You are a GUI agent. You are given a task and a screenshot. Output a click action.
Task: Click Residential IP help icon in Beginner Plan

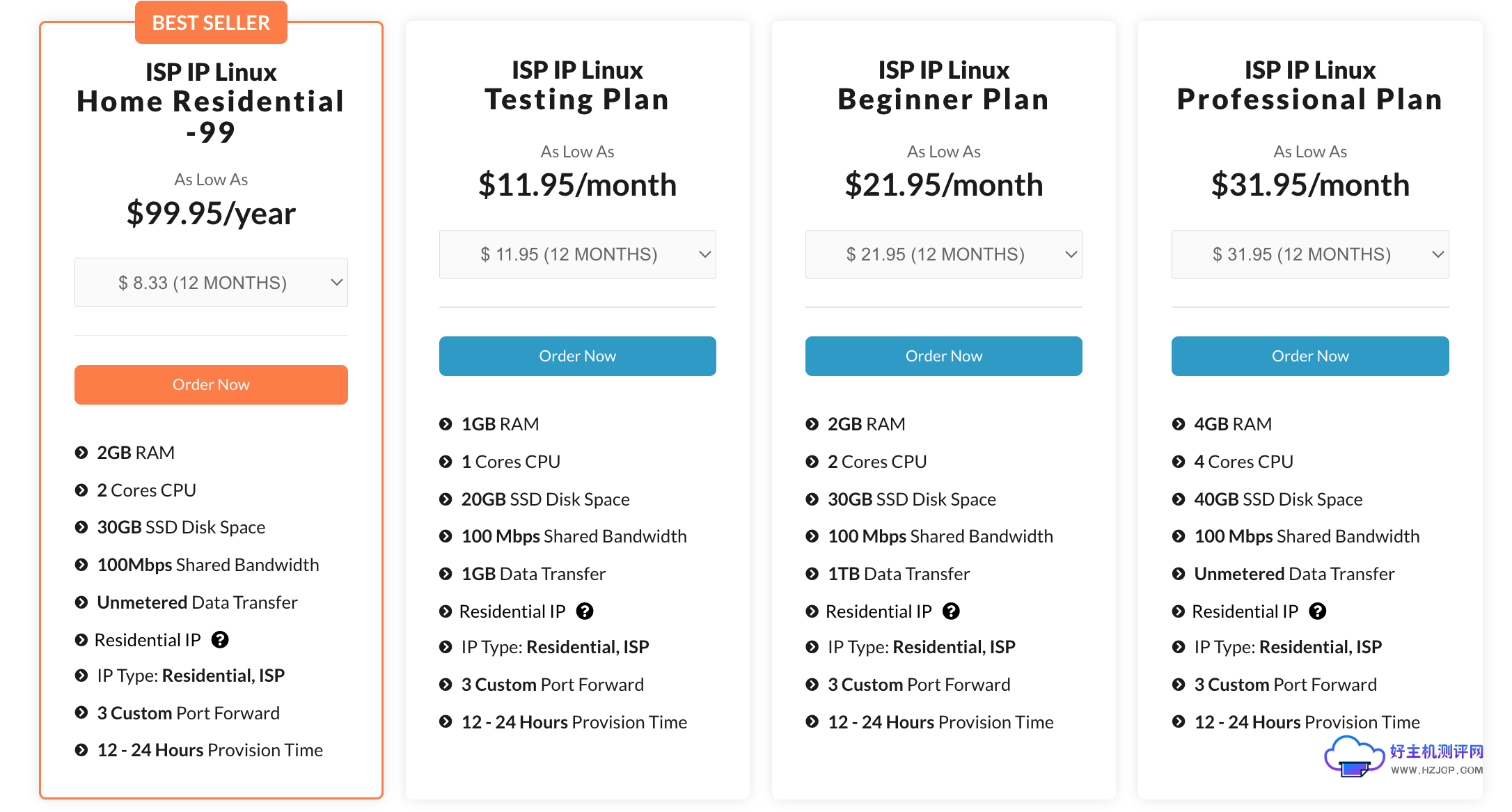point(951,611)
